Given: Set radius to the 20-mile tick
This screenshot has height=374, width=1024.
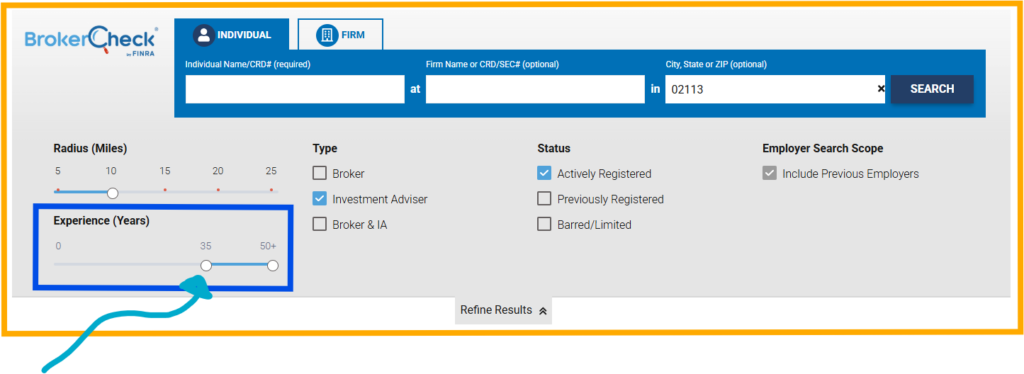Looking at the screenshot, I should 218,190.
